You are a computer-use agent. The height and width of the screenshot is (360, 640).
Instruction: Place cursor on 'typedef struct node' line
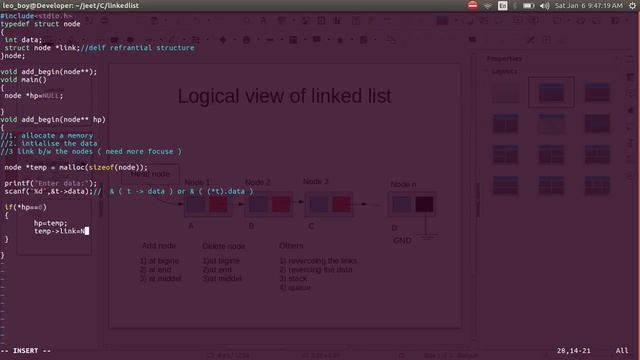(40, 24)
